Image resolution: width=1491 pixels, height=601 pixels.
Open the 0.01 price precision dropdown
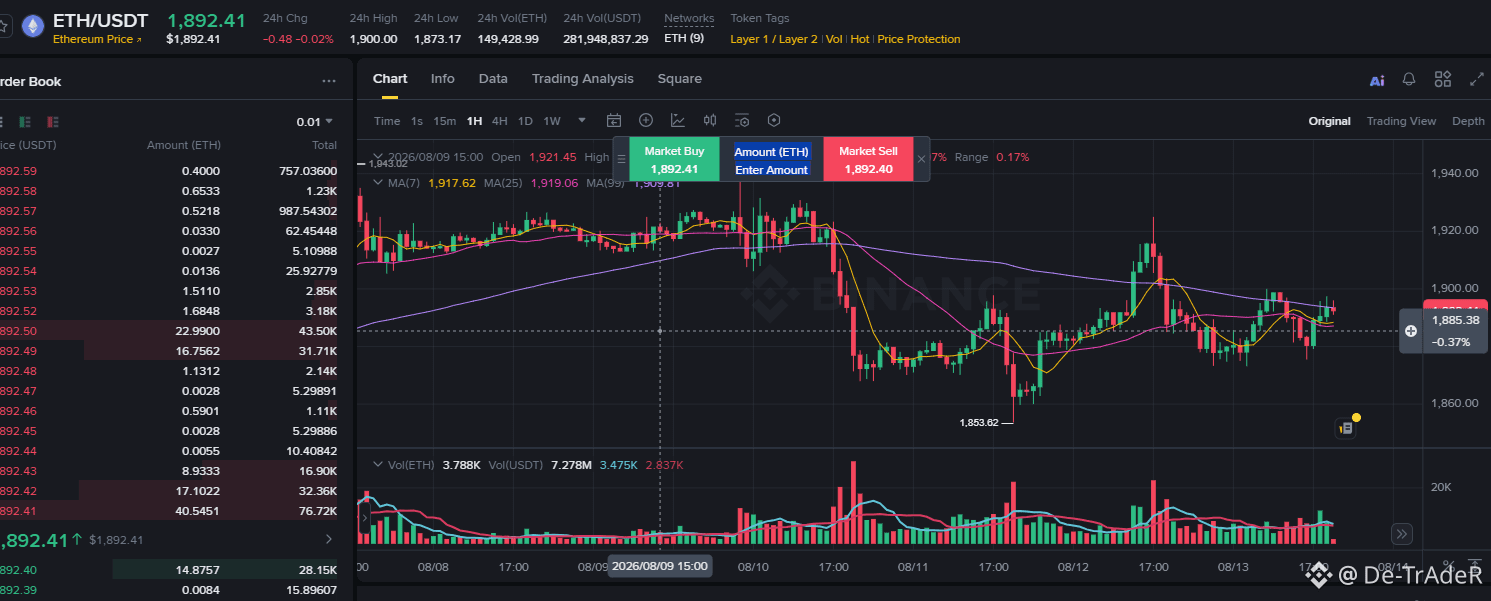[x=315, y=122]
